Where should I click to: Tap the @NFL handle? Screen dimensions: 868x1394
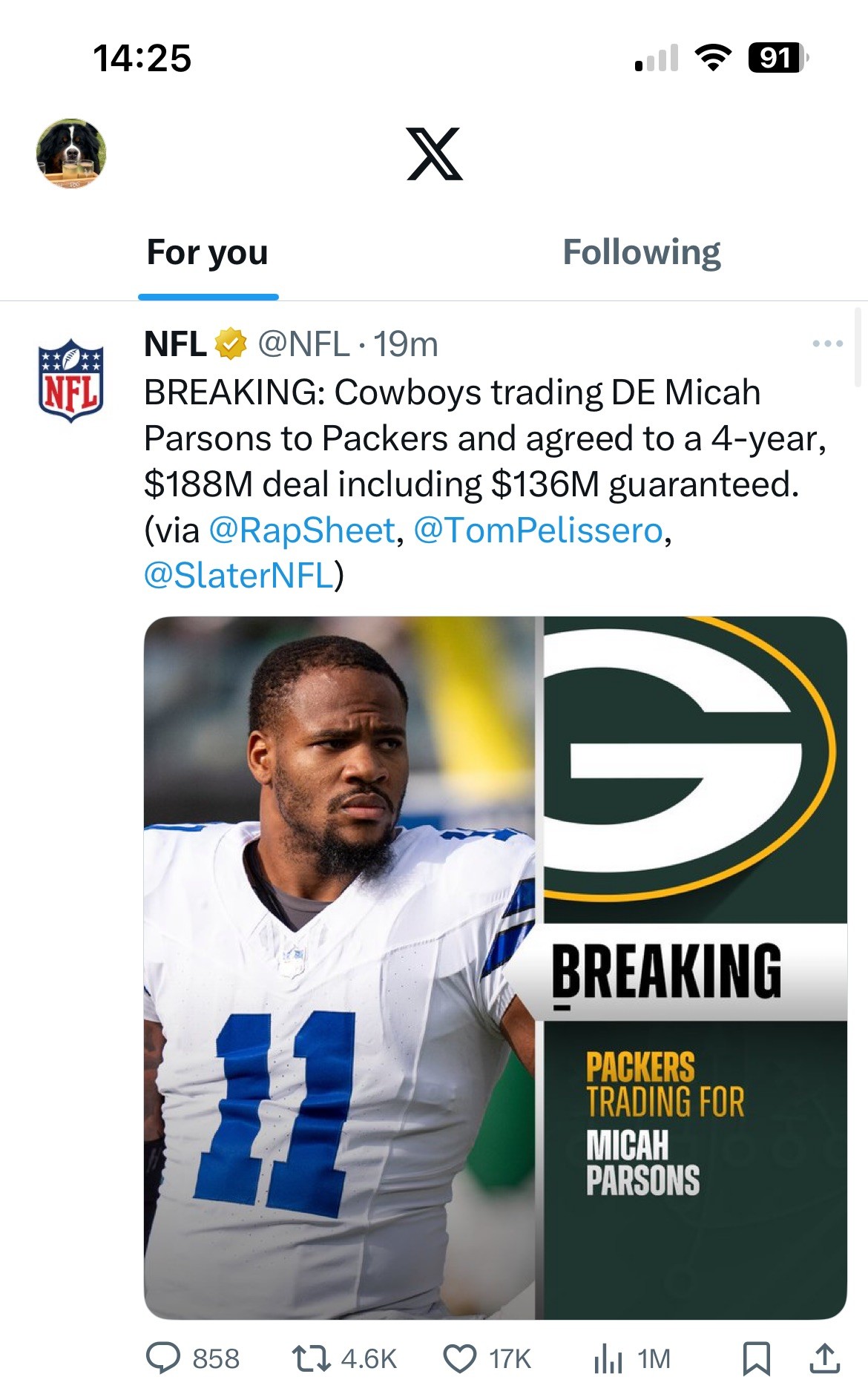tap(303, 344)
